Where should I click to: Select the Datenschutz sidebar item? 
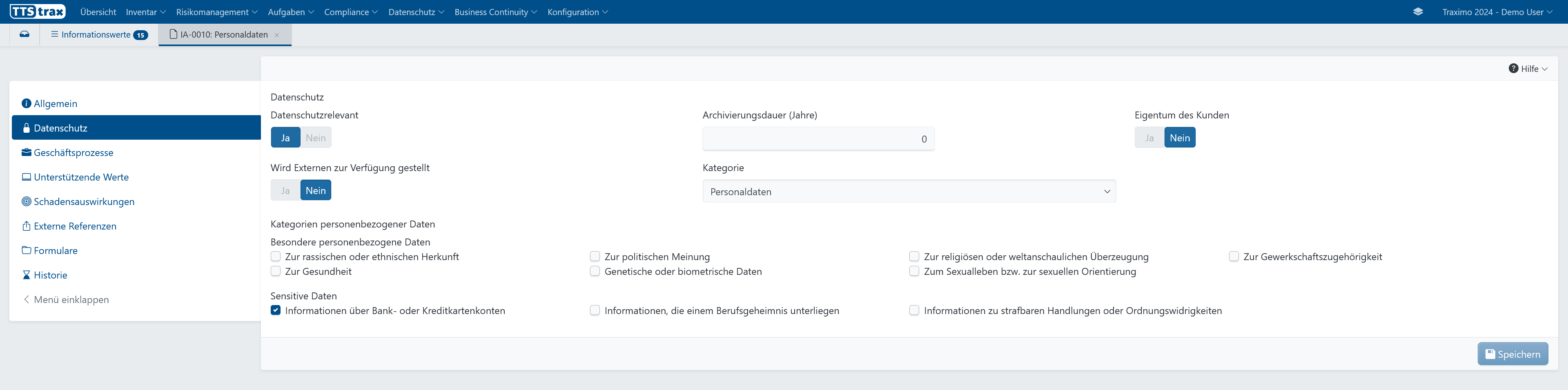[136, 128]
